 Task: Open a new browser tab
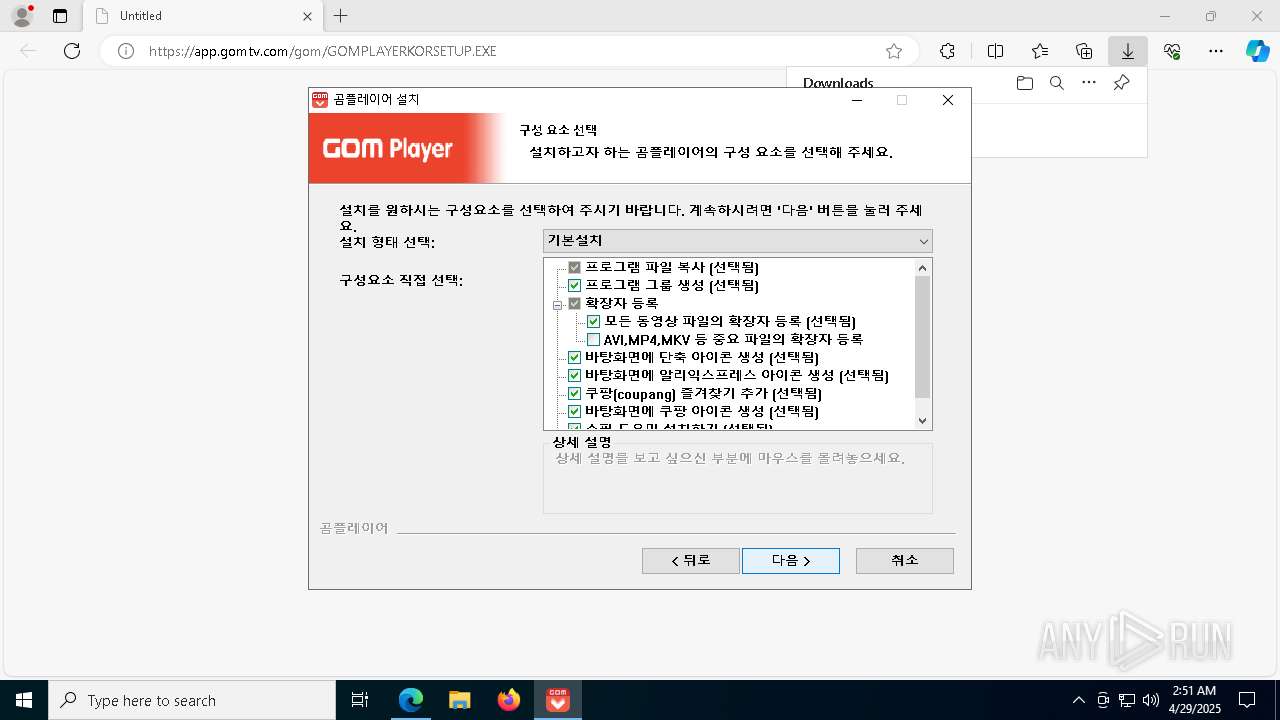tap(341, 16)
